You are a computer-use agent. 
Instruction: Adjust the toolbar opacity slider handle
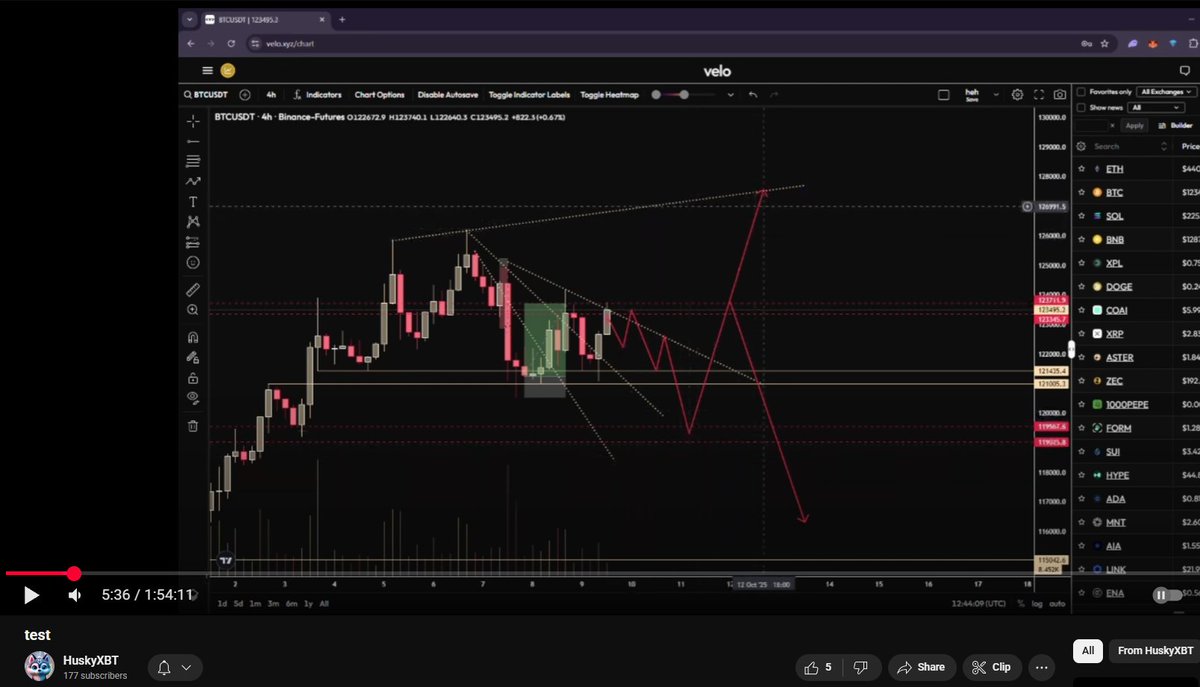684,95
